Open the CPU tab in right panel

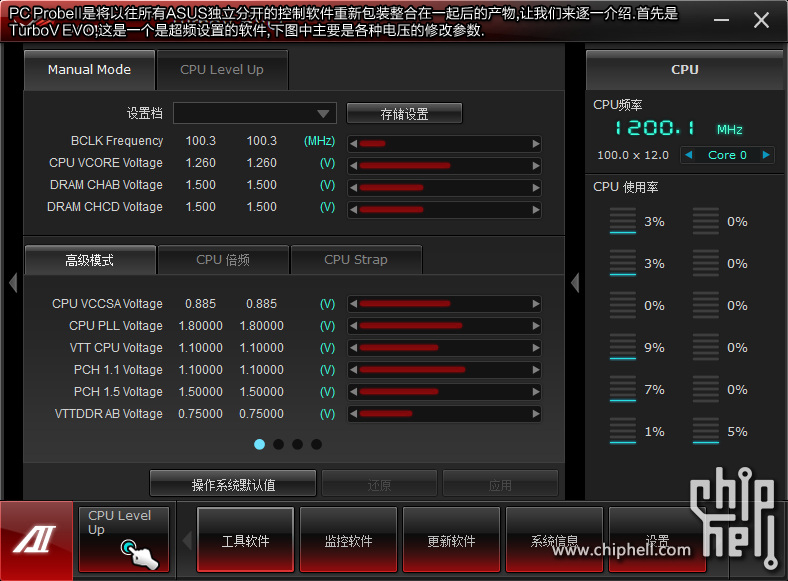pos(684,70)
